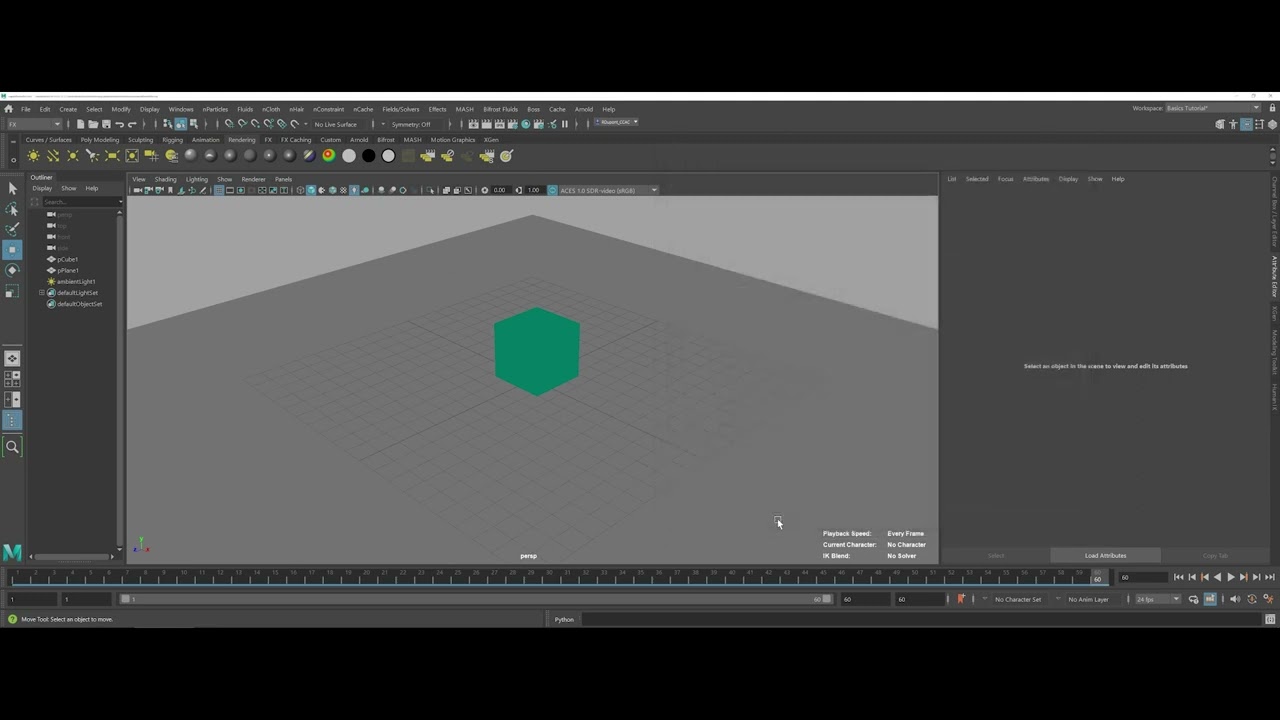Image resolution: width=1280 pixels, height=720 pixels.
Task: Click the pause render icon in status line
Action: pyautogui.click(x=565, y=124)
